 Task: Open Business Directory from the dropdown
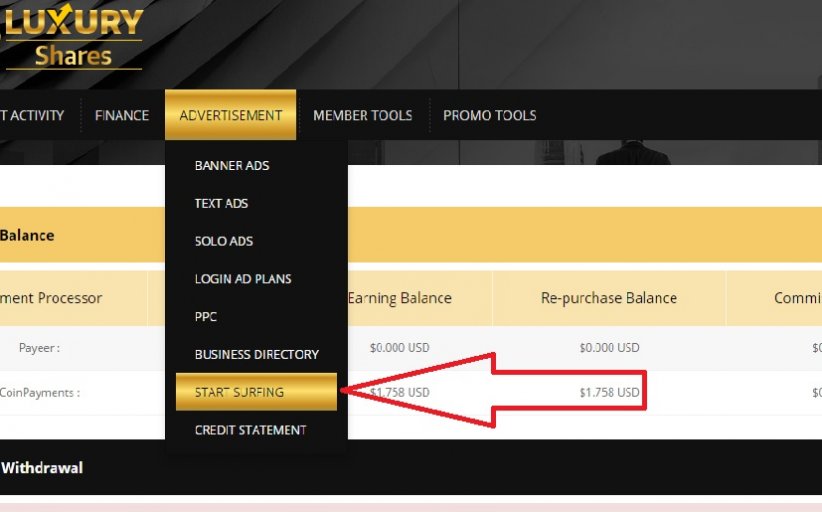(x=256, y=355)
